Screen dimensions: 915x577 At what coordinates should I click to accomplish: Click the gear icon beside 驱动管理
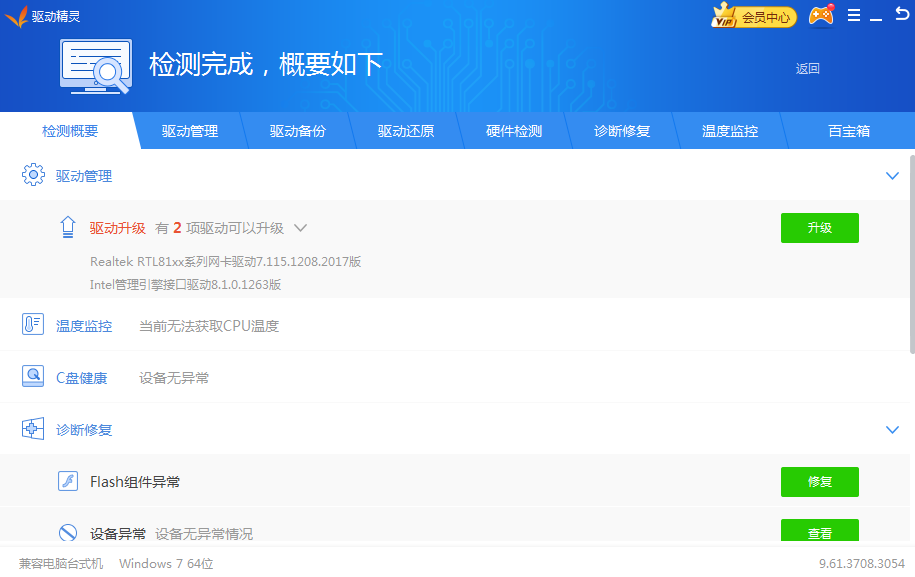point(33,175)
